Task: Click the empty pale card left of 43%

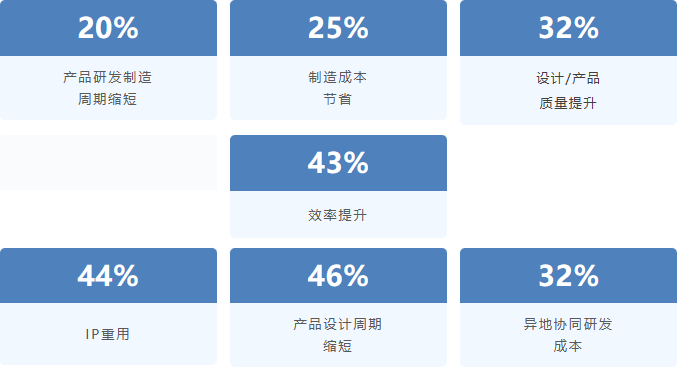Action: 108,163
